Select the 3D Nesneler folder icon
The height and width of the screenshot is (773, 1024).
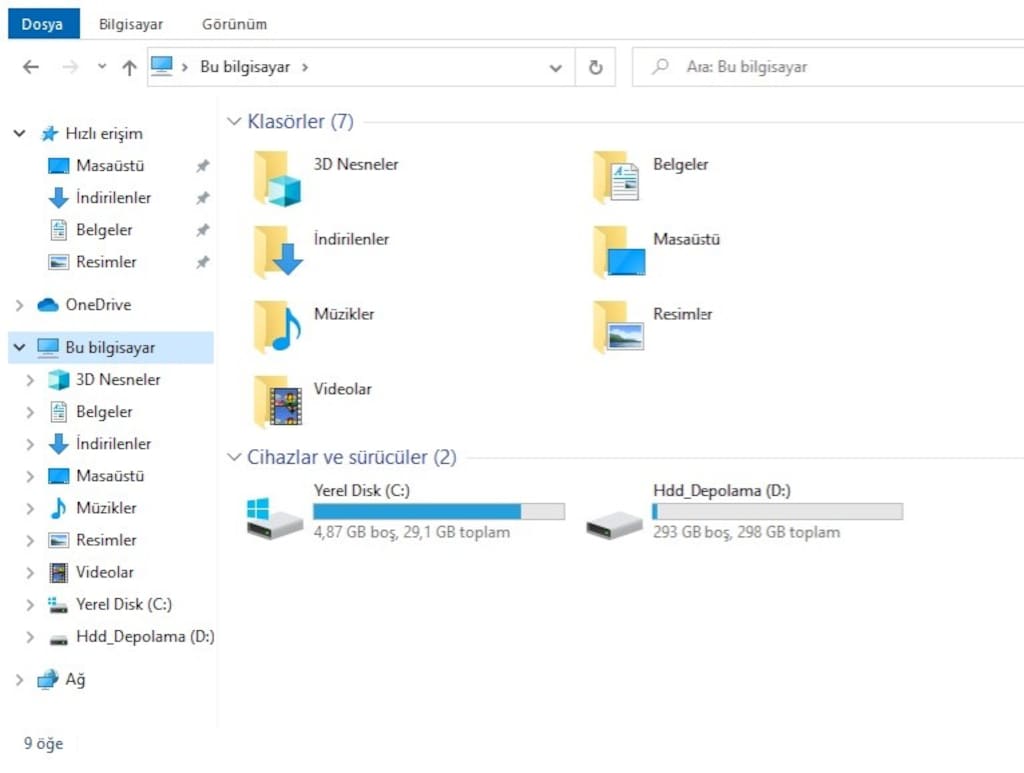point(278,178)
